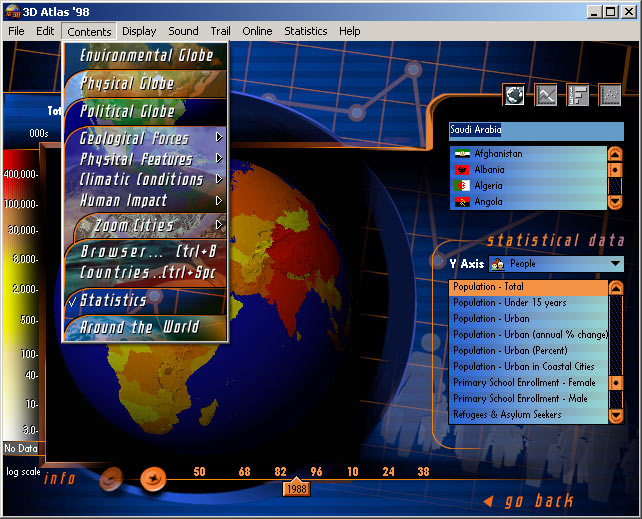Click the People category icon beside Y Axis
Screen dimensions: 642x519
coord(498,264)
